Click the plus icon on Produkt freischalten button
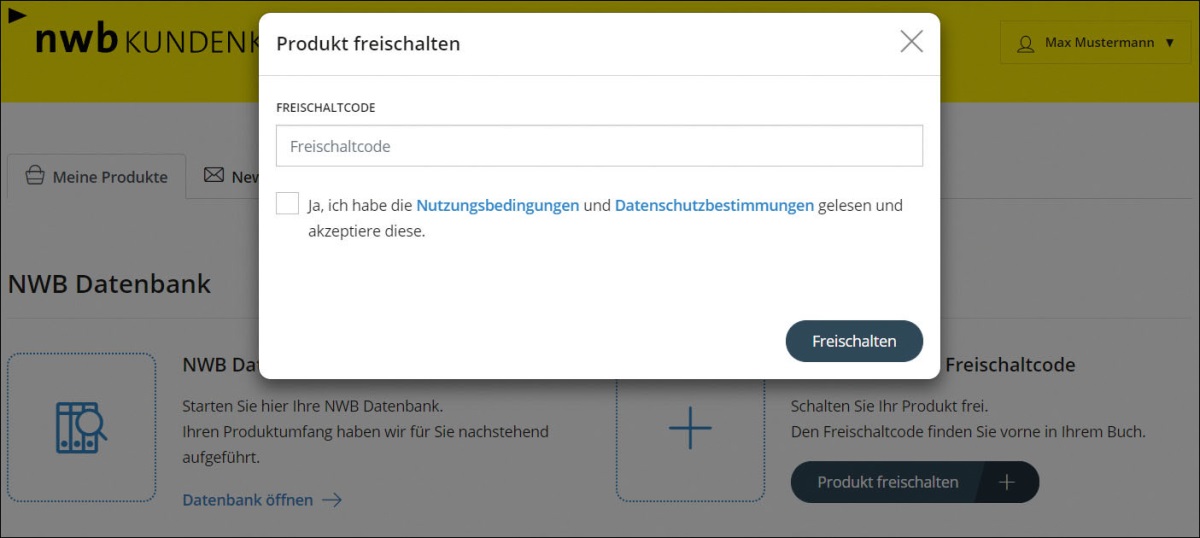The height and width of the screenshot is (538, 1200). click(x=1006, y=482)
